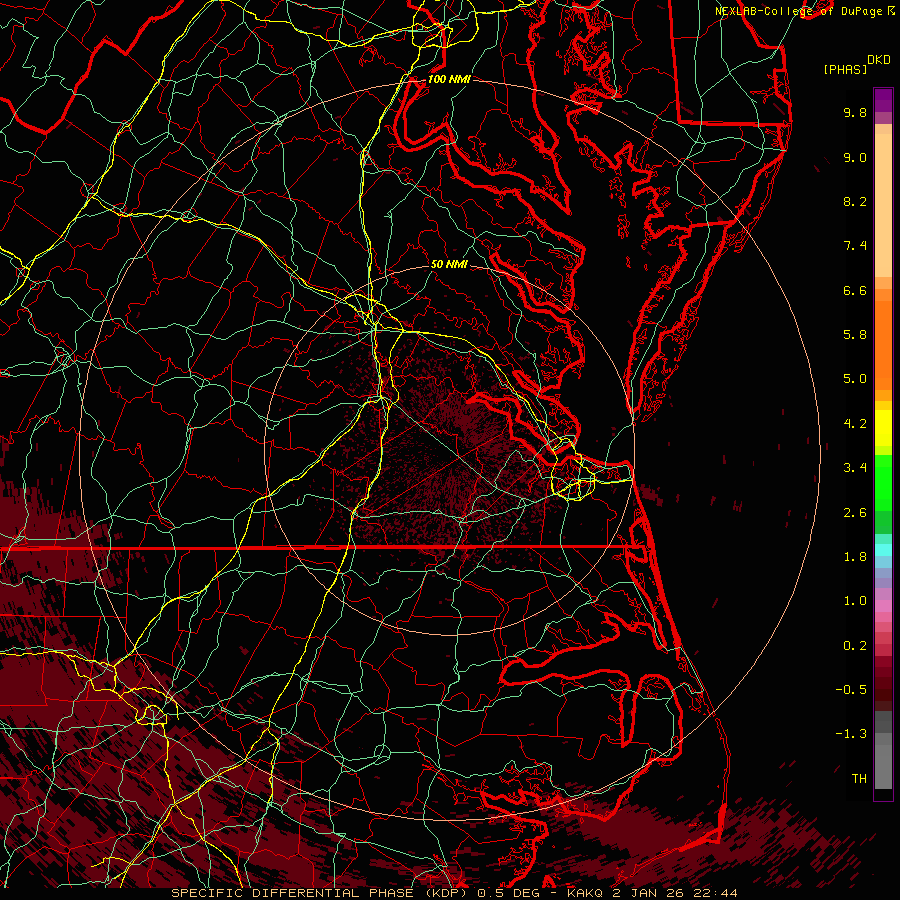
Task: Click the TH label on the legend
Action: click(x=859, y=779)
